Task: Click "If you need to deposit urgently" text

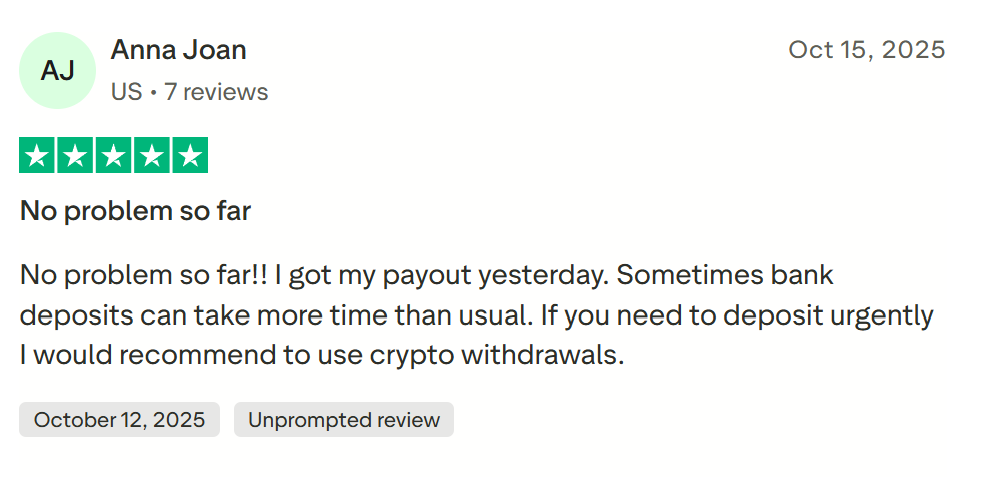Action: pos(738,315)
